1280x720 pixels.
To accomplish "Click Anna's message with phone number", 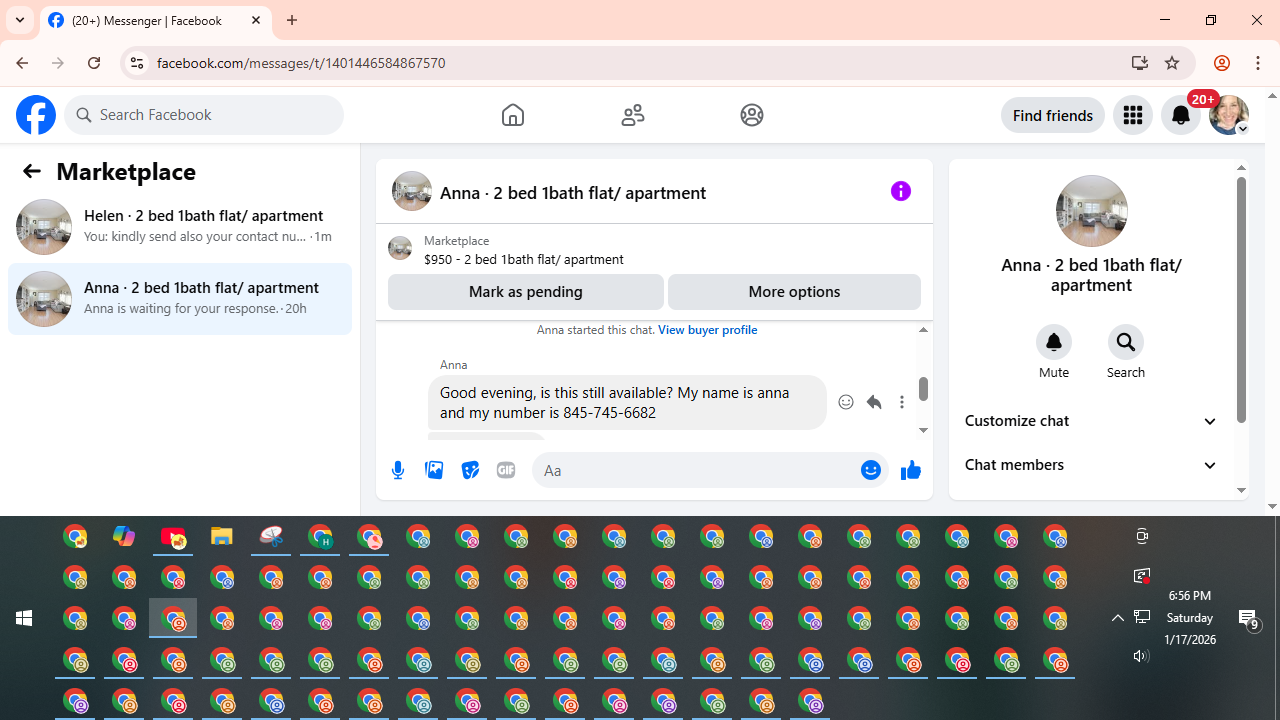I will [x=627, y=402].
